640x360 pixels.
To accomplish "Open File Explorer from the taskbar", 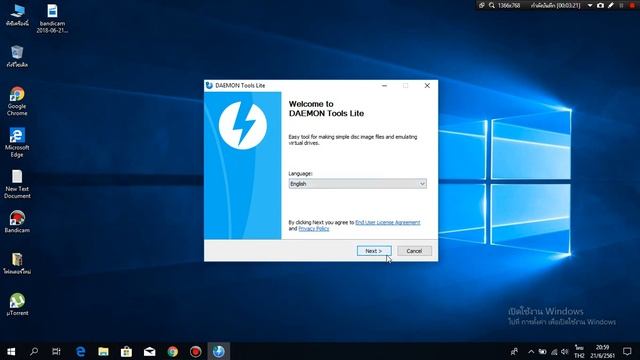I will 103,351.
